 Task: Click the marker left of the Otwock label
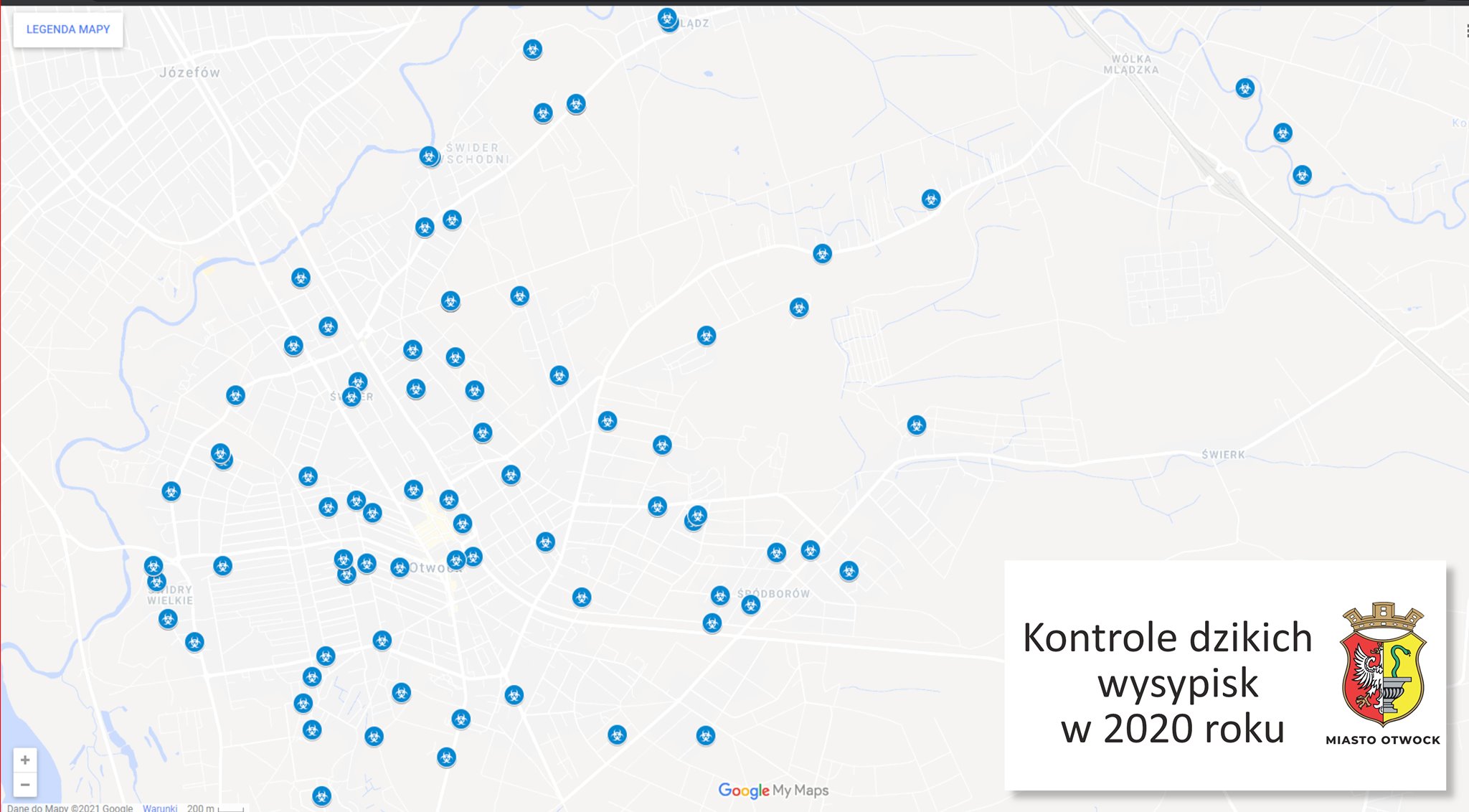(x=400, y=567)
